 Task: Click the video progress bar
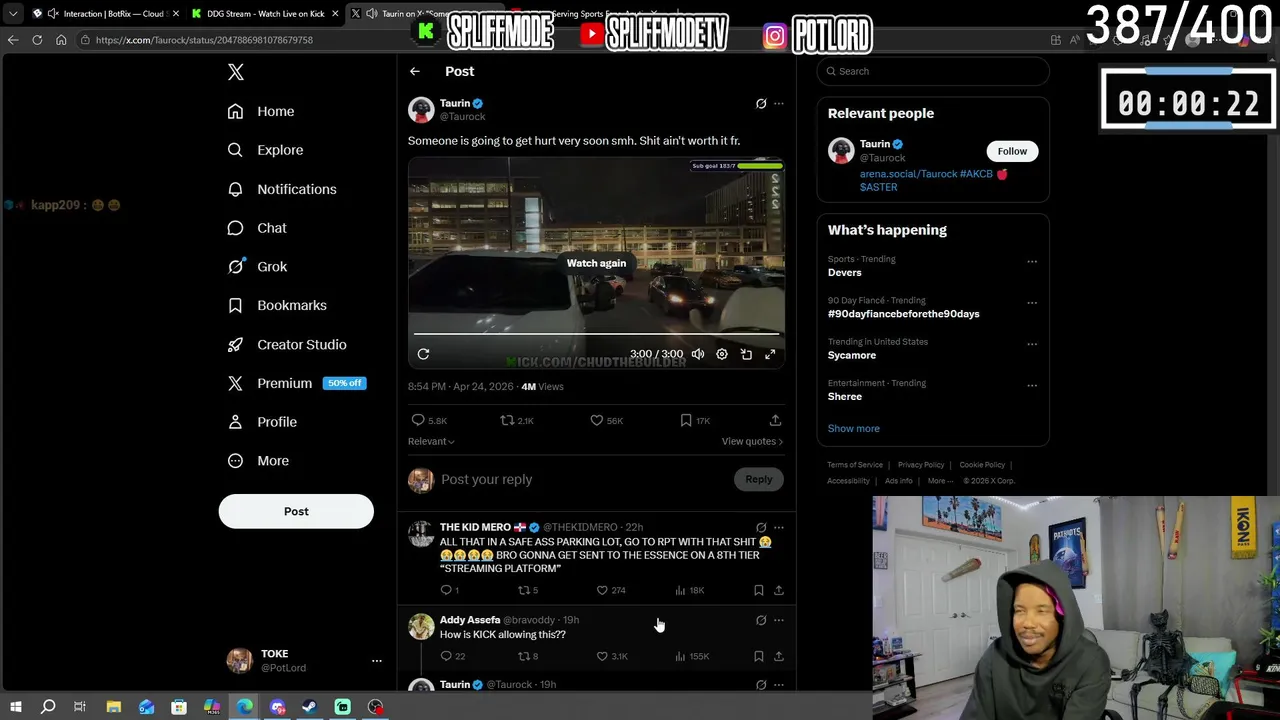596,334
